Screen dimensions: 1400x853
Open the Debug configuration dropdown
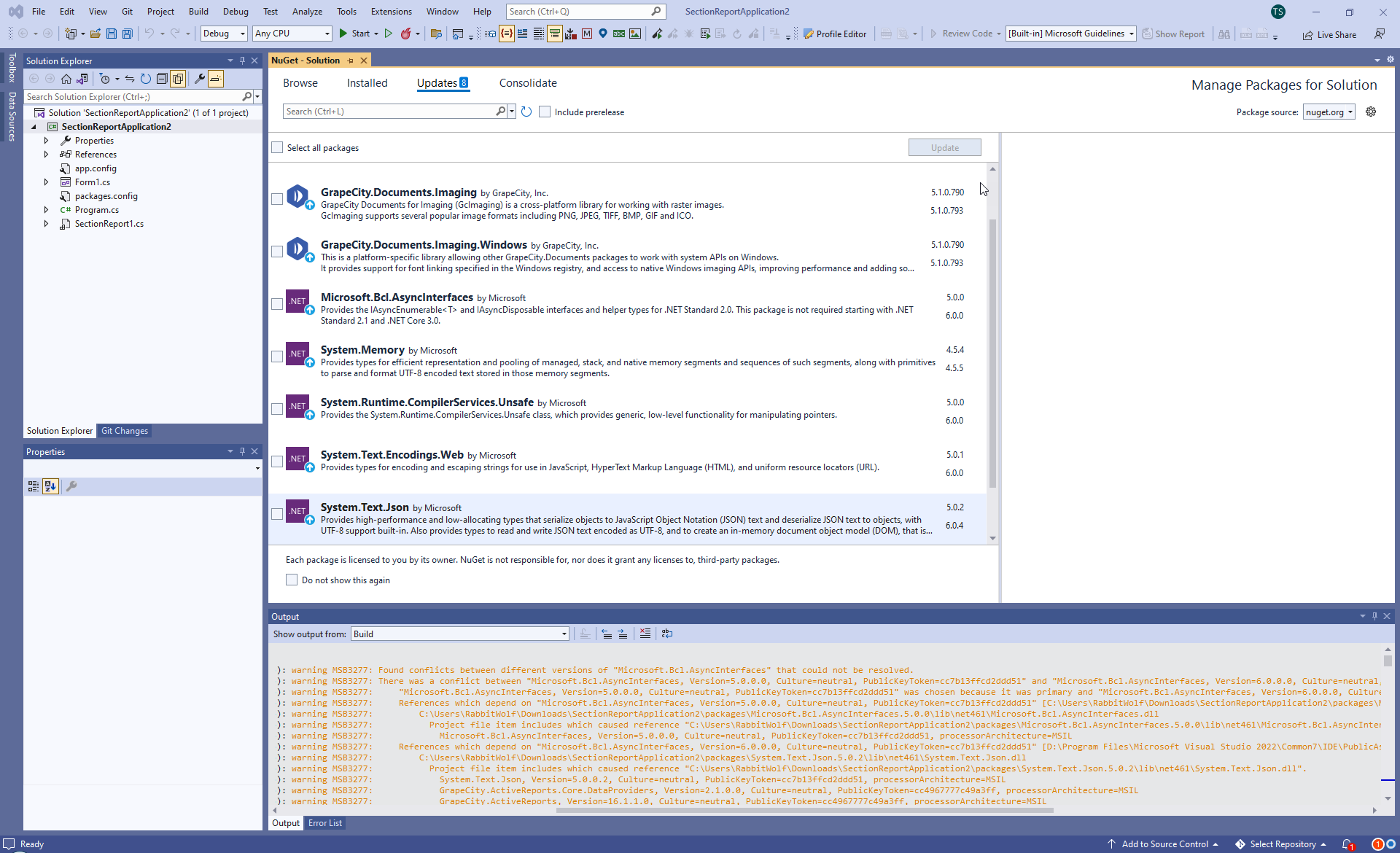coord(224,34)
